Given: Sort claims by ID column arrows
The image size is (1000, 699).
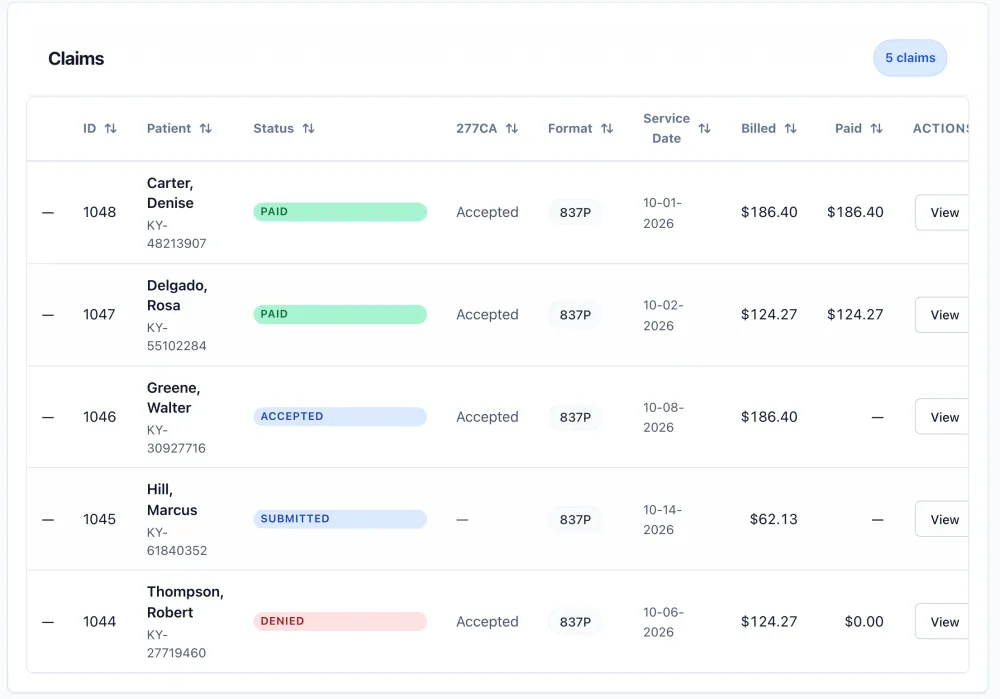Looking at the screenshot, I should point(111,128).
